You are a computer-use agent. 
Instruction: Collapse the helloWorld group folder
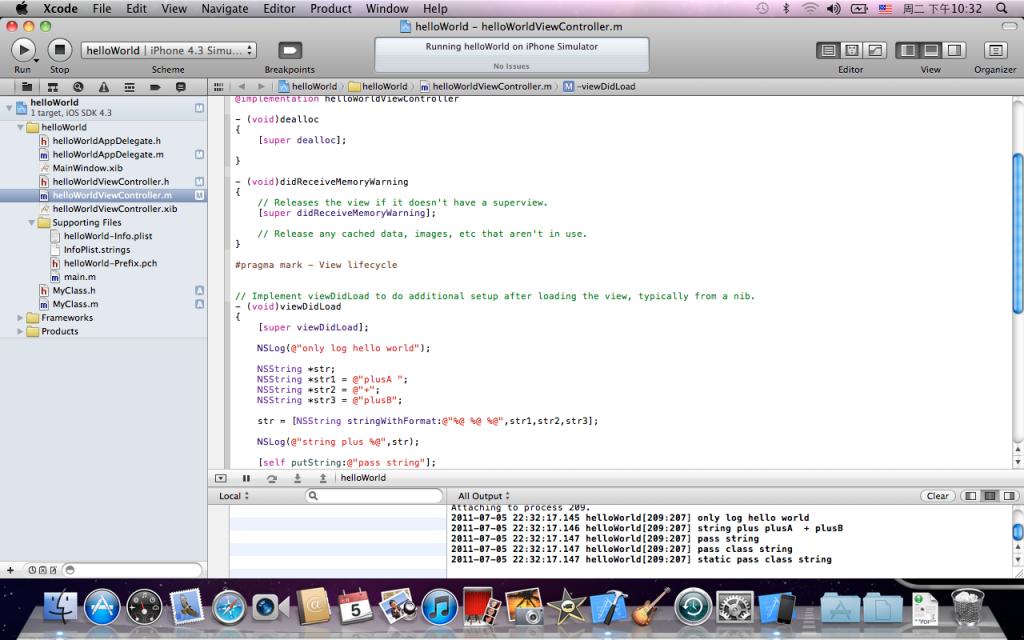(x=20, y=127)
